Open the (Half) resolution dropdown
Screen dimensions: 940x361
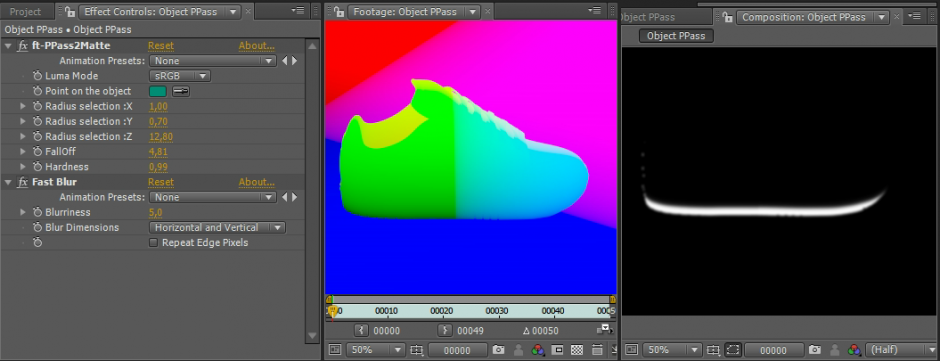click(x=902, y=350)
